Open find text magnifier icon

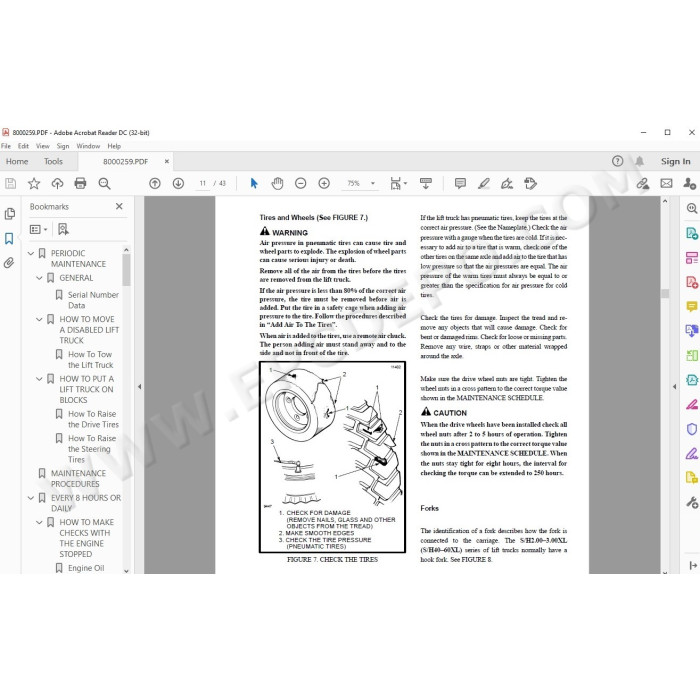[x=104, y=183]
